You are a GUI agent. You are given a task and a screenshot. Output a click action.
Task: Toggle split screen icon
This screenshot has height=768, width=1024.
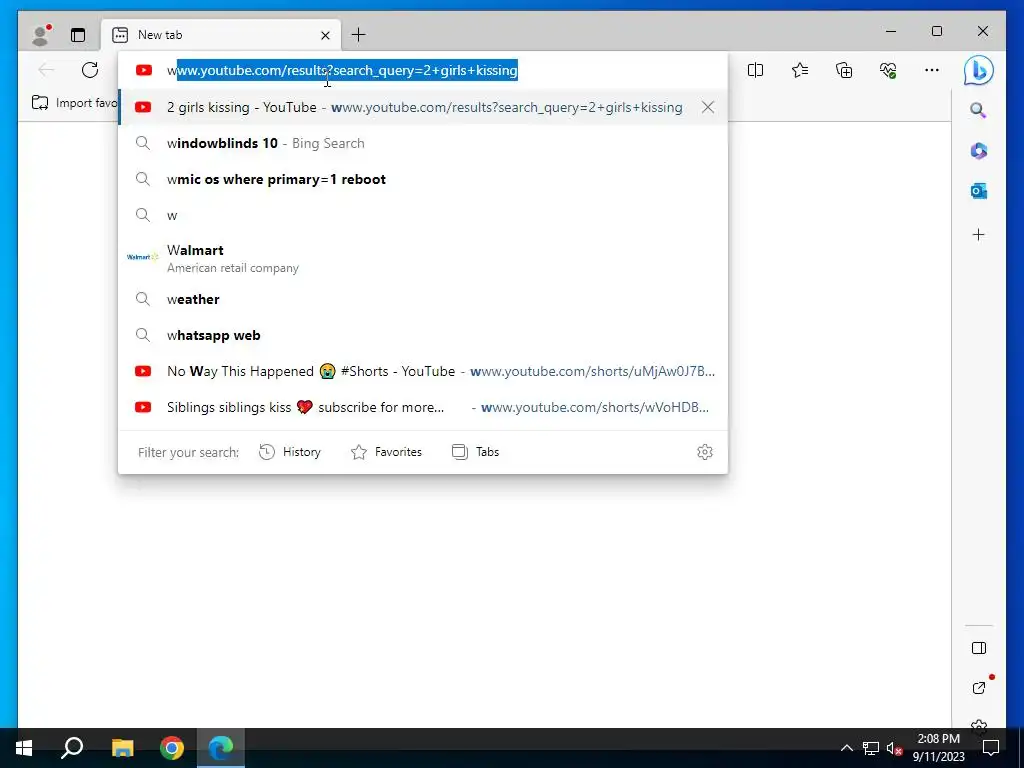click(755, 70)
